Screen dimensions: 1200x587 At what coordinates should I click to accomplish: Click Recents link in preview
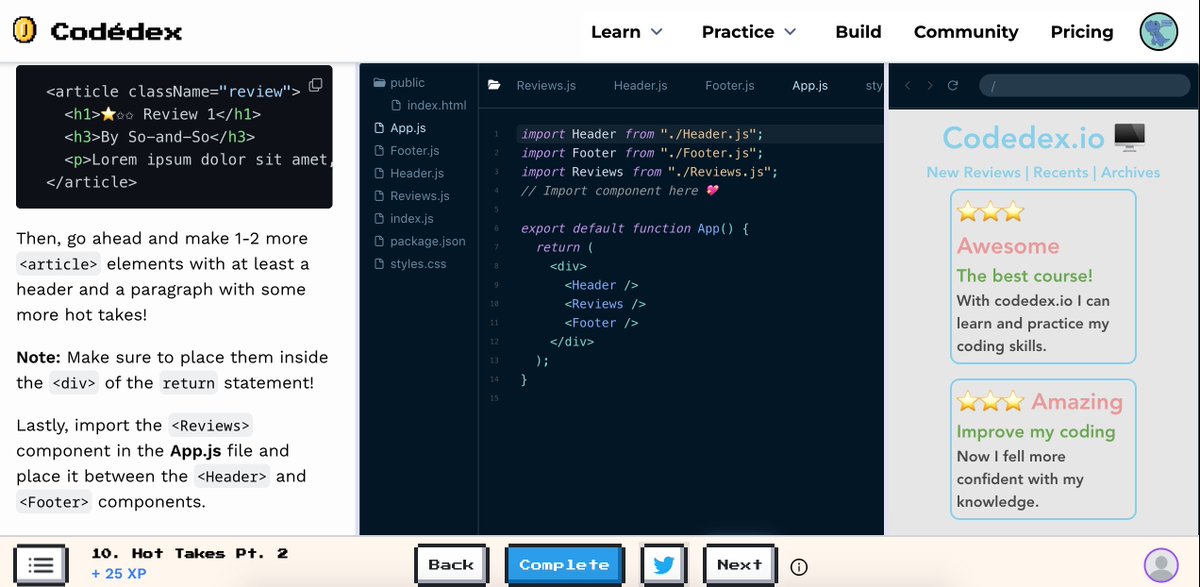pyautogui.click(x=1060, y=172)
